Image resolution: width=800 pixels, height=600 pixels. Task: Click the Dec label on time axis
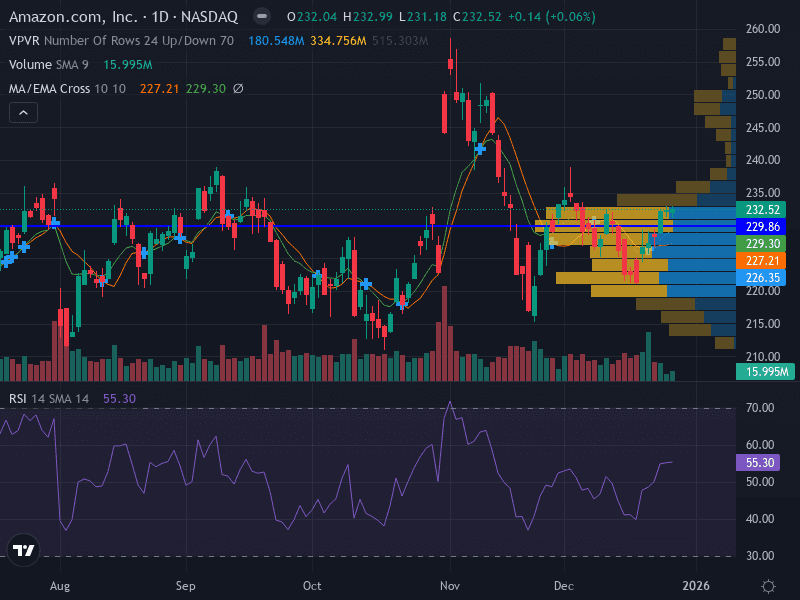(x=564, y=586)
